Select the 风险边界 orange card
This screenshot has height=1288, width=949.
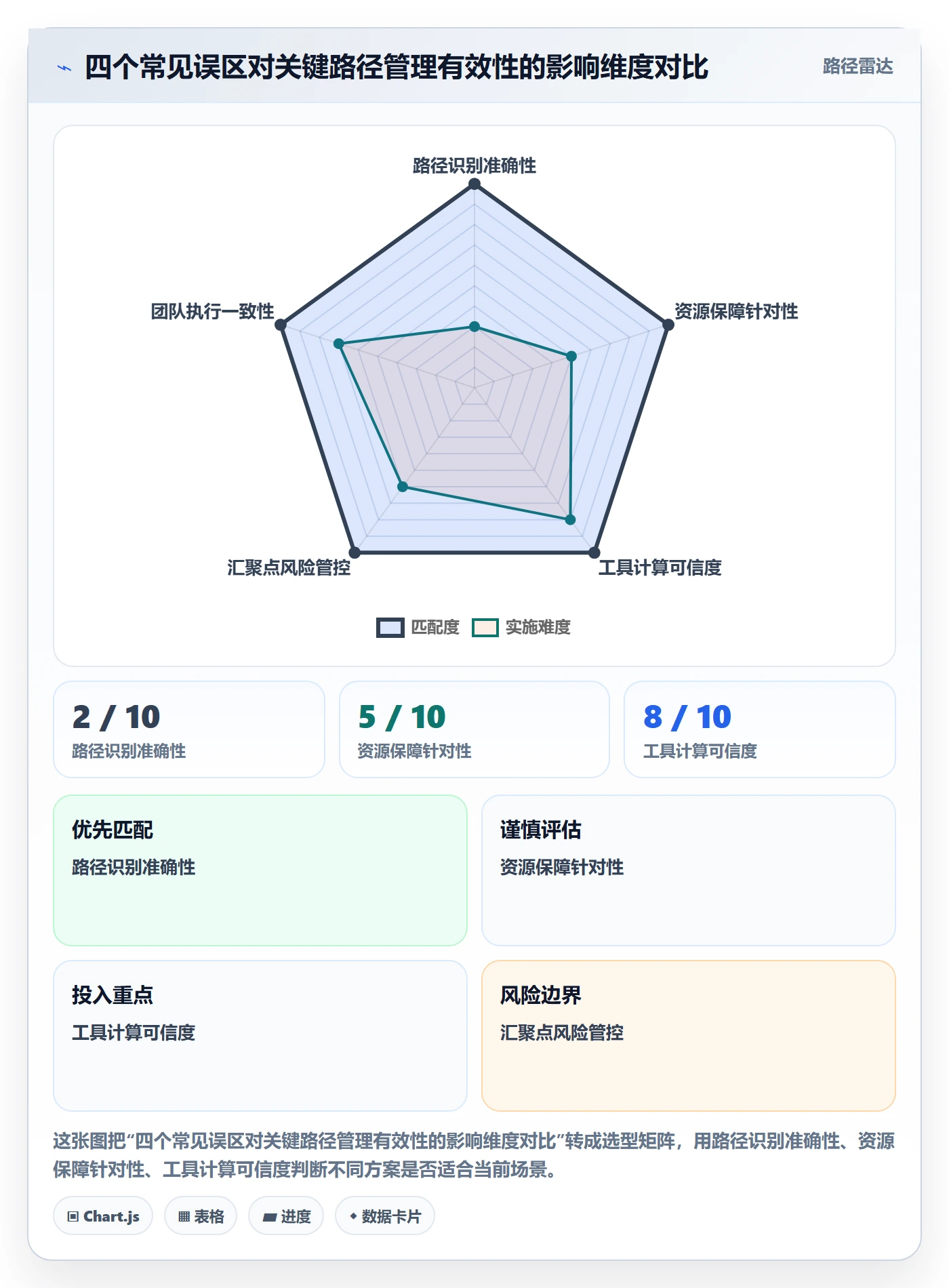pos(689,1036)
